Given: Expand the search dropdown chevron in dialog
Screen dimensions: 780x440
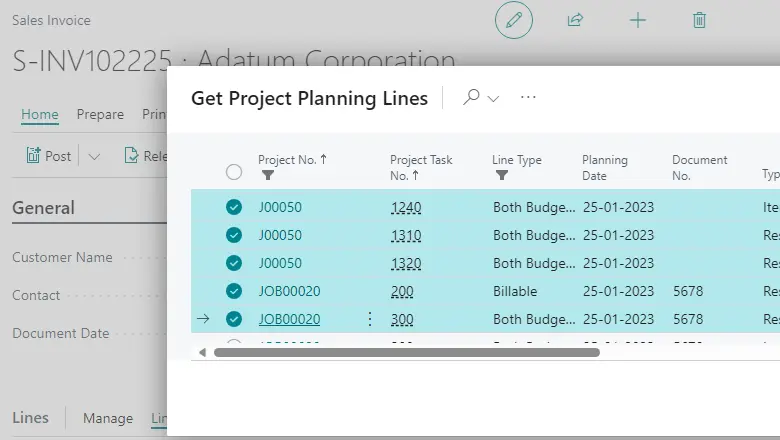Looking at the screenshot, I should tap(493, 99).
